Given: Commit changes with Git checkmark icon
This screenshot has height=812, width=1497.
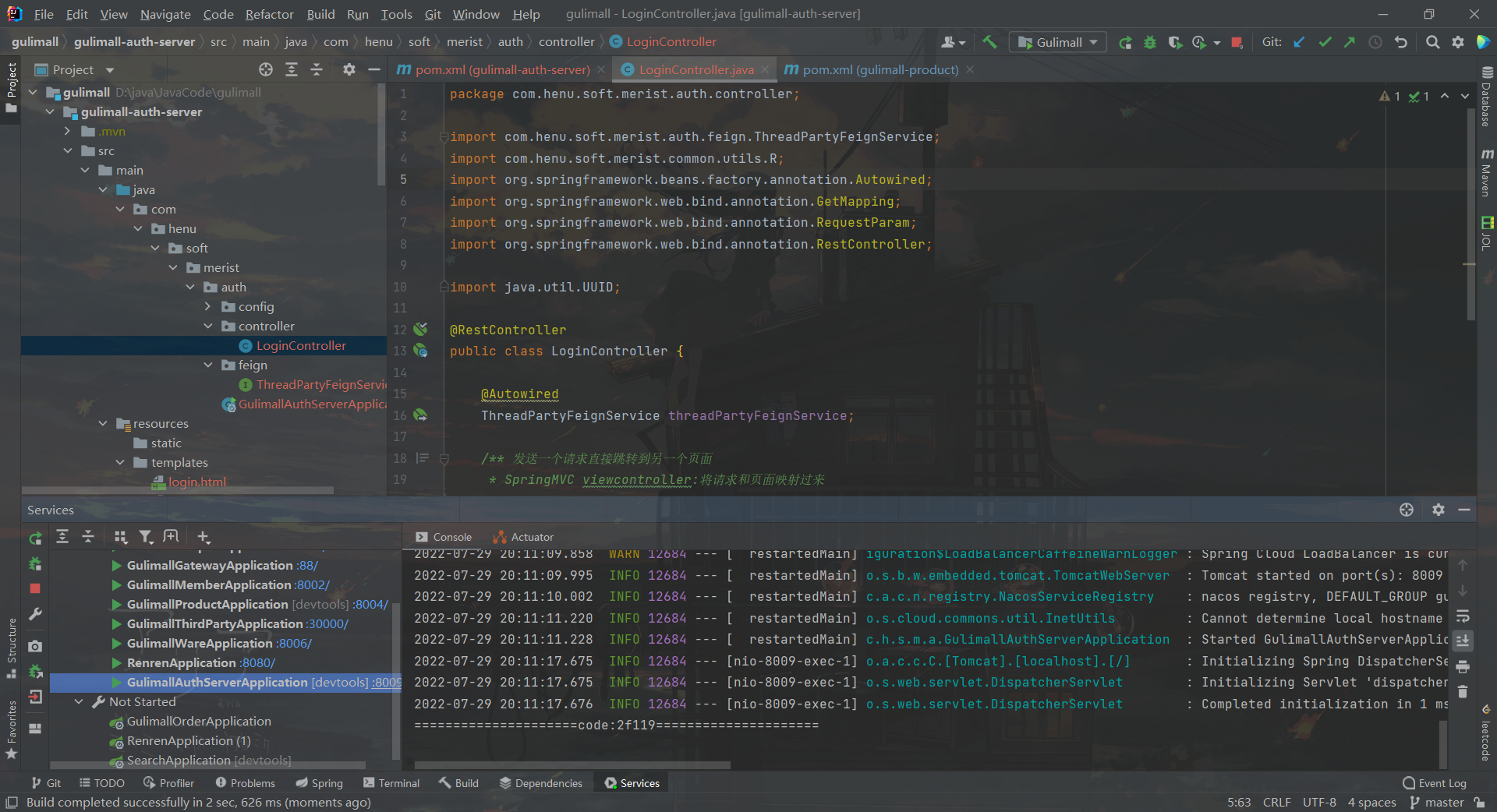Looking at the screenshot, I should 1325,42.
